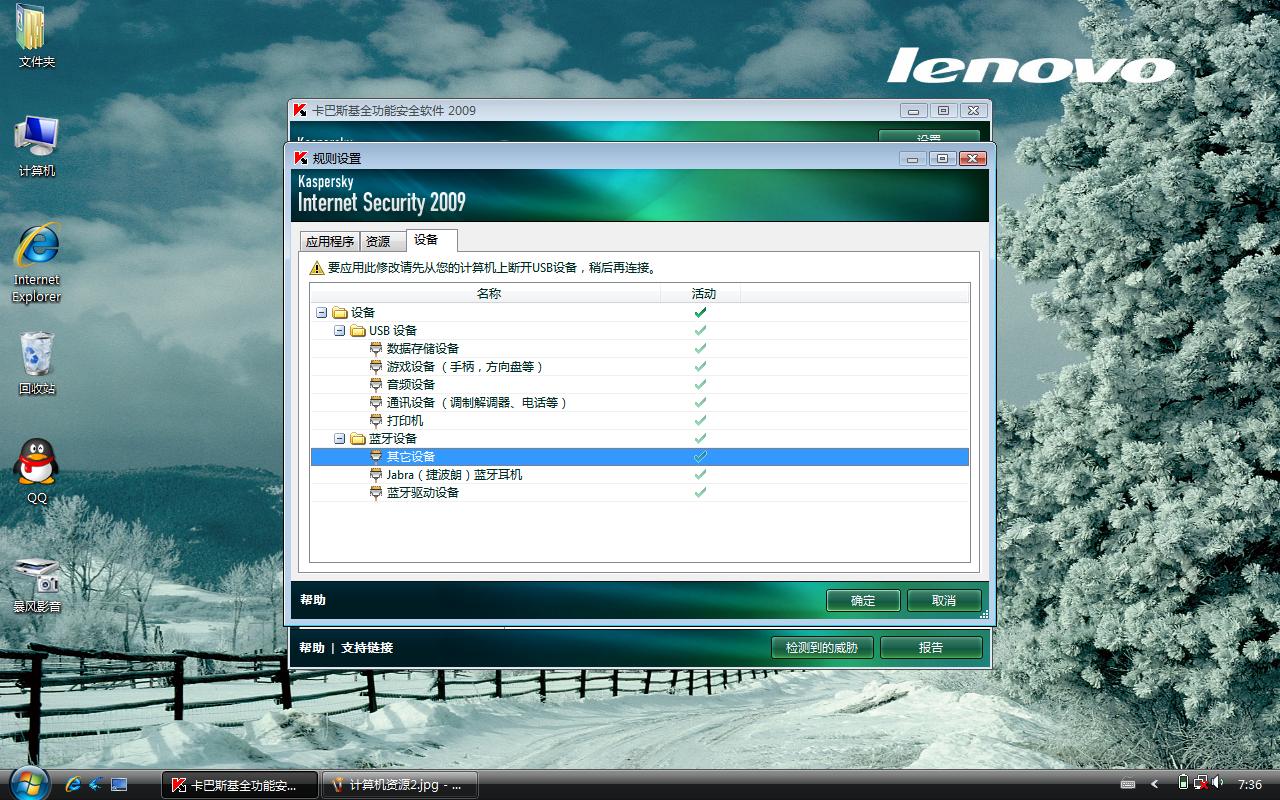The width and height of the screenshot is (1280, 800).
Task: Toggle the active checkmark for USB 设备
Action: click(700, 331)
